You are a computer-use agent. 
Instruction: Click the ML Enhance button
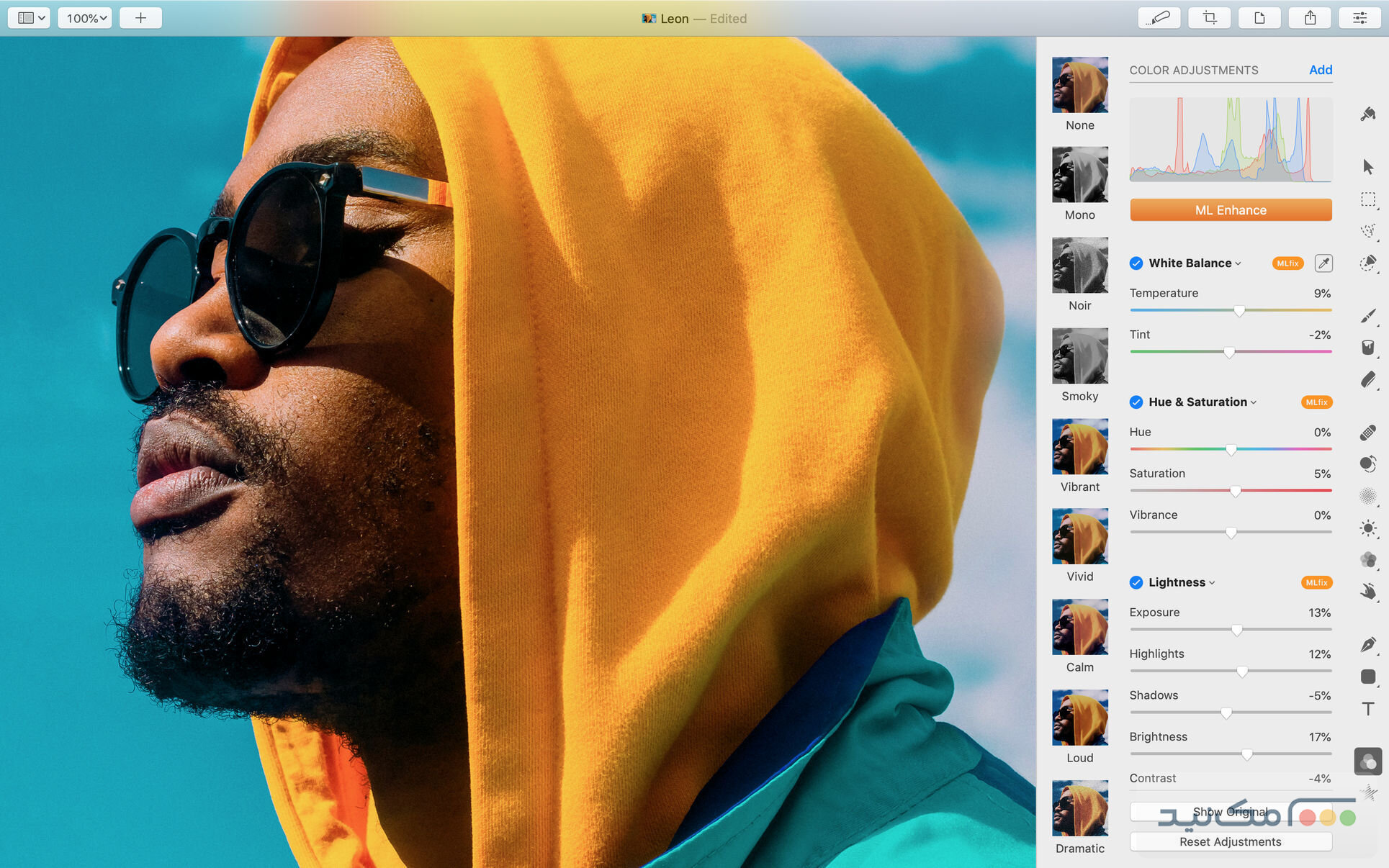tap(1230, 209)
